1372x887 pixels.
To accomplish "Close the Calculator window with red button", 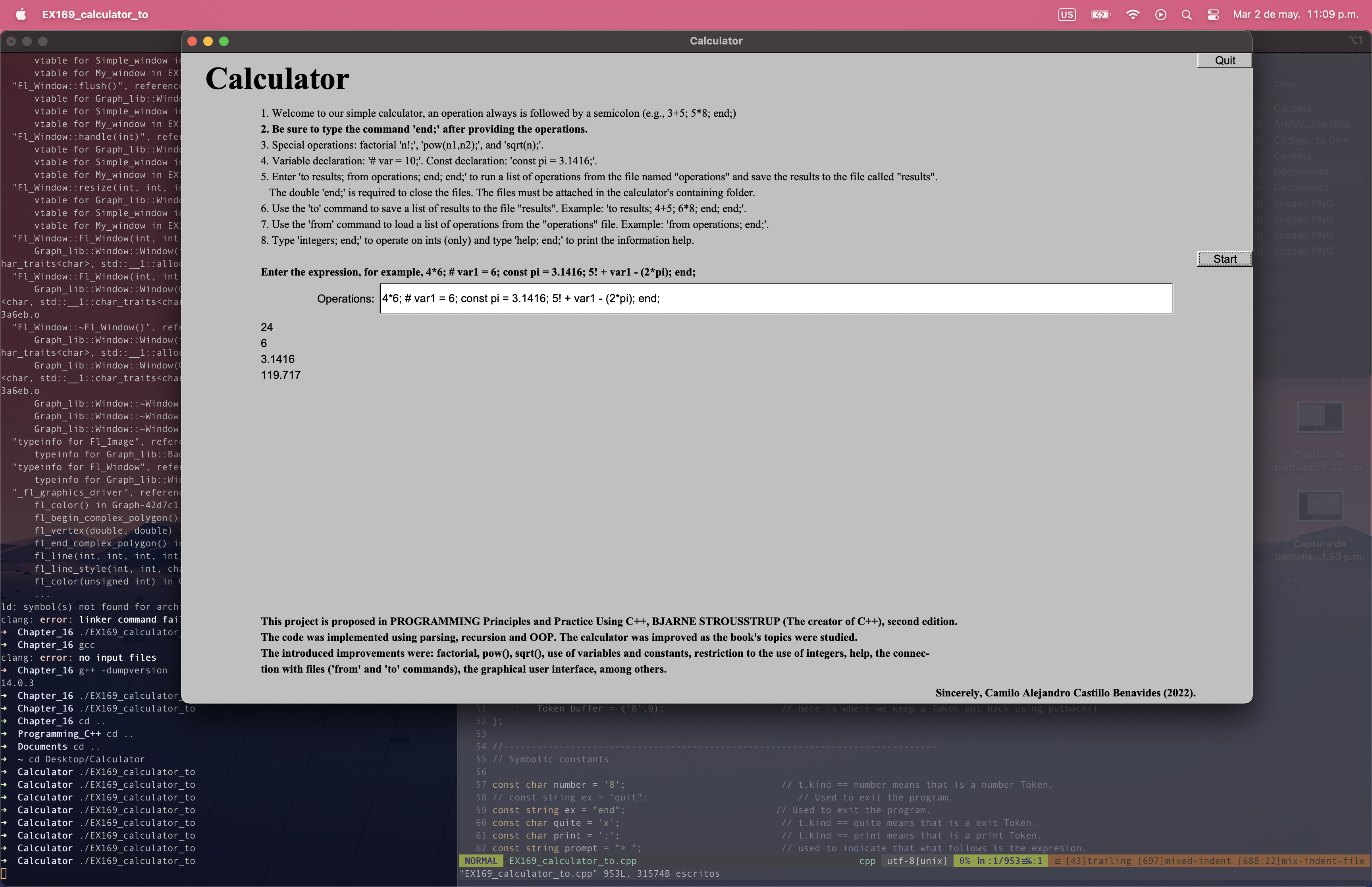I will [192, 41].
